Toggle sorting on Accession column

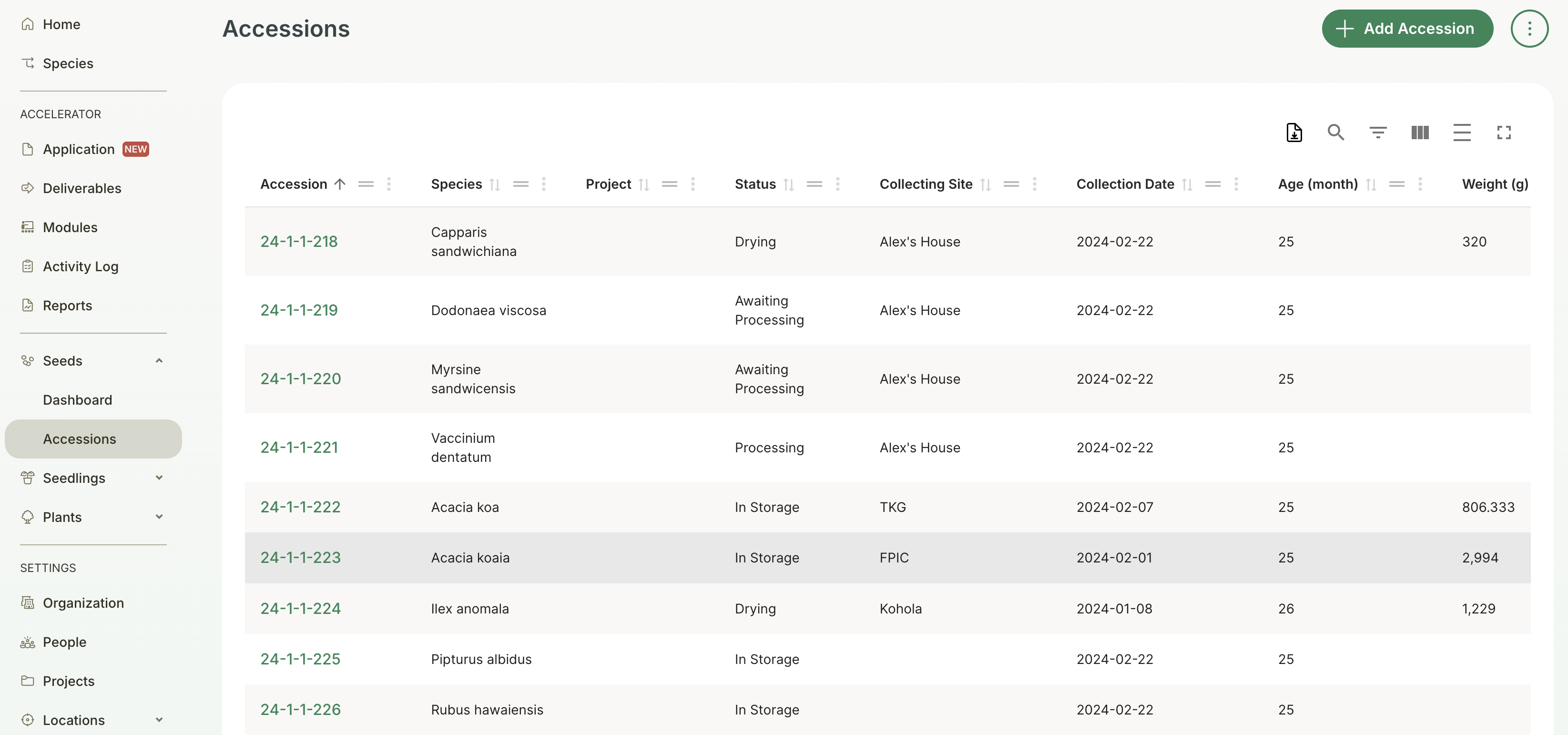(x=340, y=184)
